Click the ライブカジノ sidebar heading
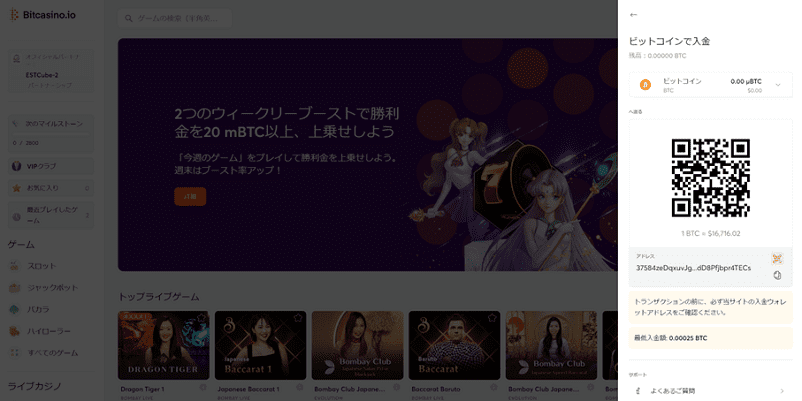The width and height of the screenshot is (802, 401). coord(34,385)
